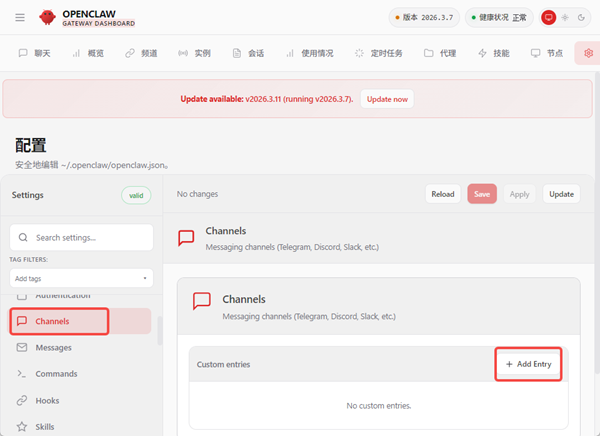Click the Hooks link icon
This screenshot has height=436, width=600.
[22, 400]
